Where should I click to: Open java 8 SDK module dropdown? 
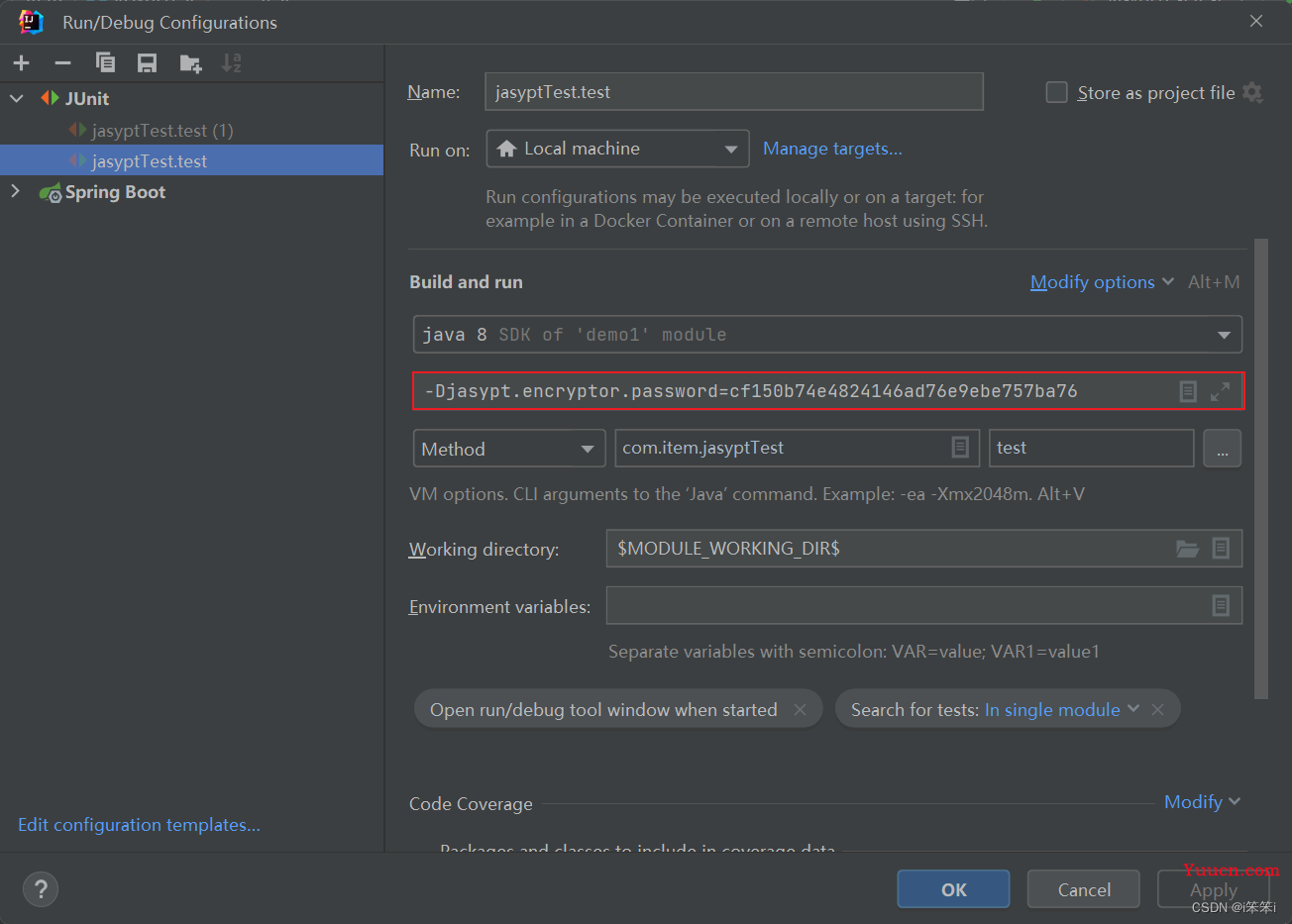coord(827,335)
